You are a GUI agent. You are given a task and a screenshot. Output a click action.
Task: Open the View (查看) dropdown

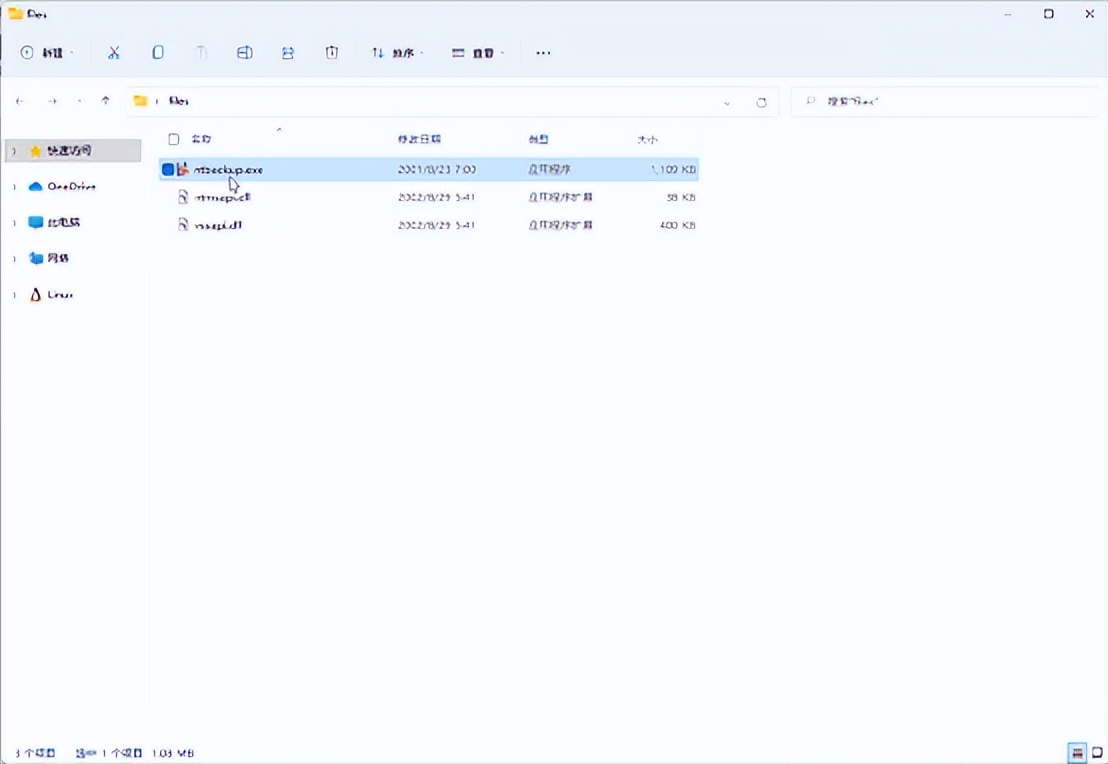[477, 52]
